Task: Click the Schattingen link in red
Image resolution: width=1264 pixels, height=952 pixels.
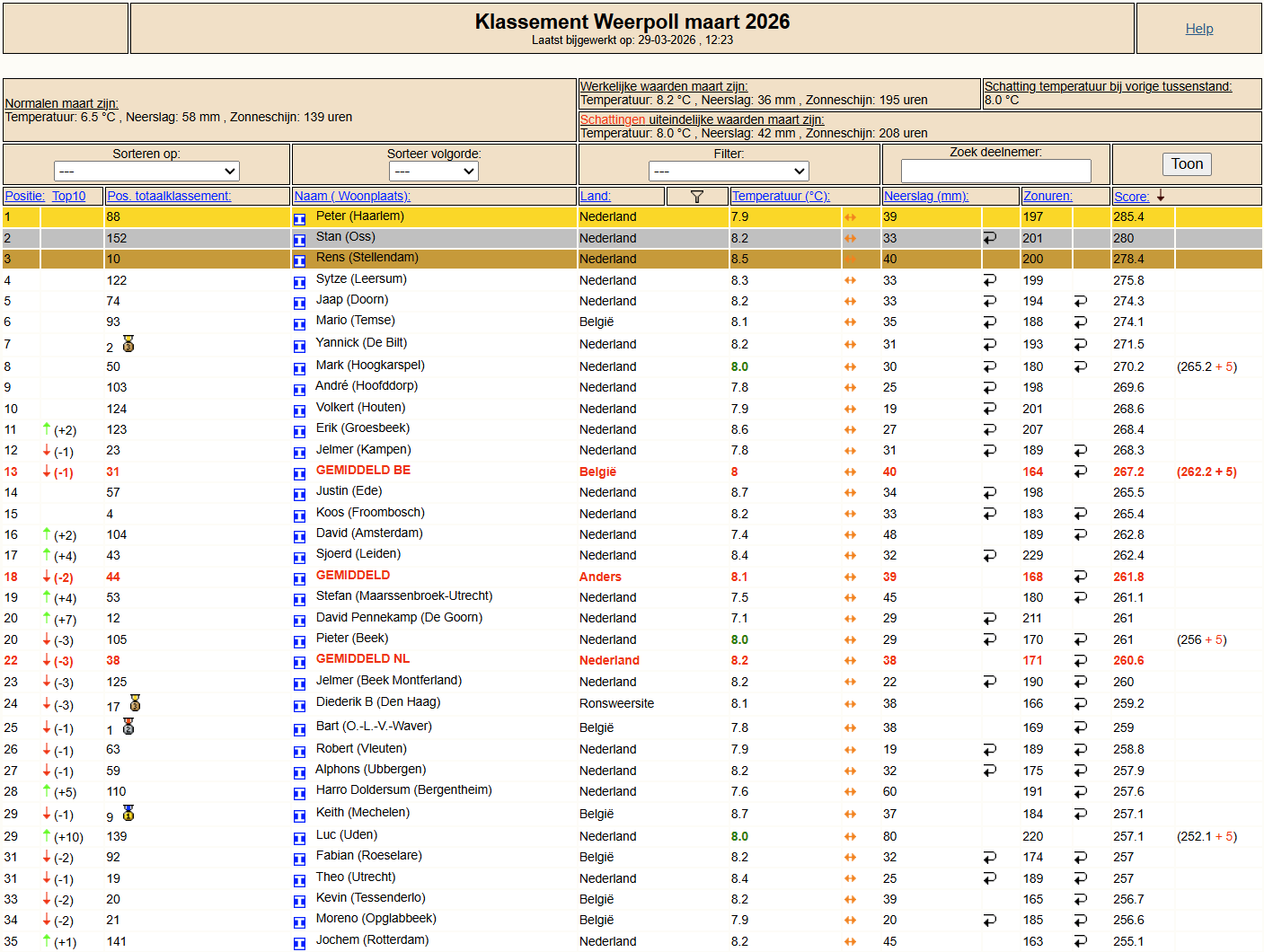Action: tap(612, 119)
